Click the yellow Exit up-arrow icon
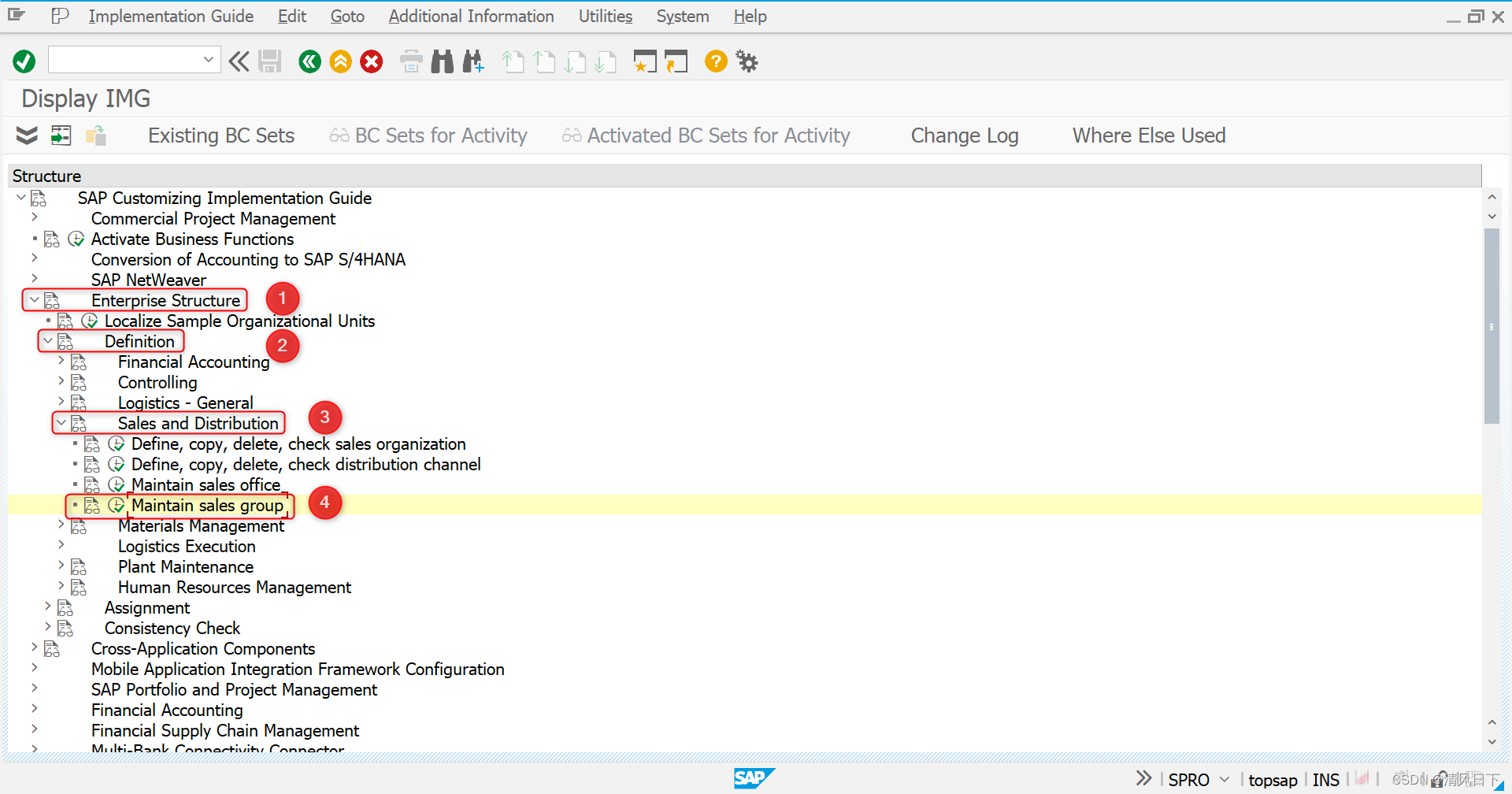This screenshot has height=794, width=1512. (341, 61)
